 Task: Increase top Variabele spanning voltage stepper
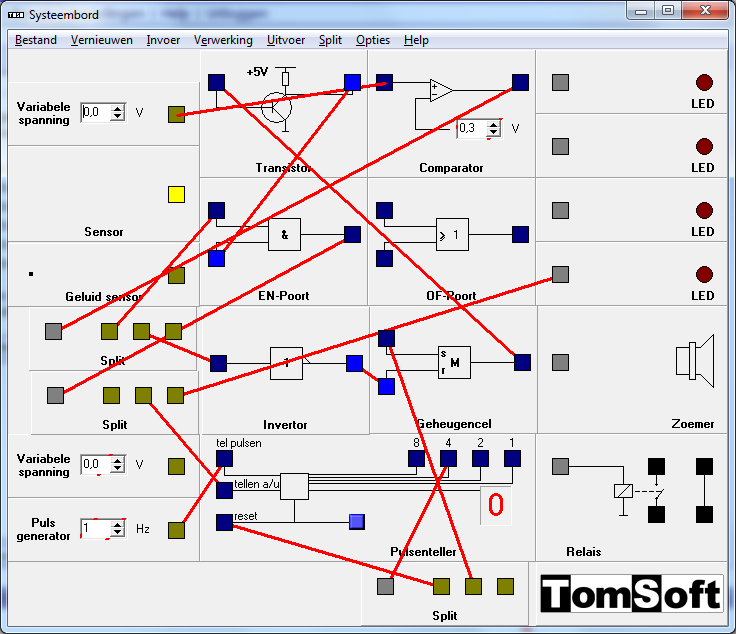[118, 108]
